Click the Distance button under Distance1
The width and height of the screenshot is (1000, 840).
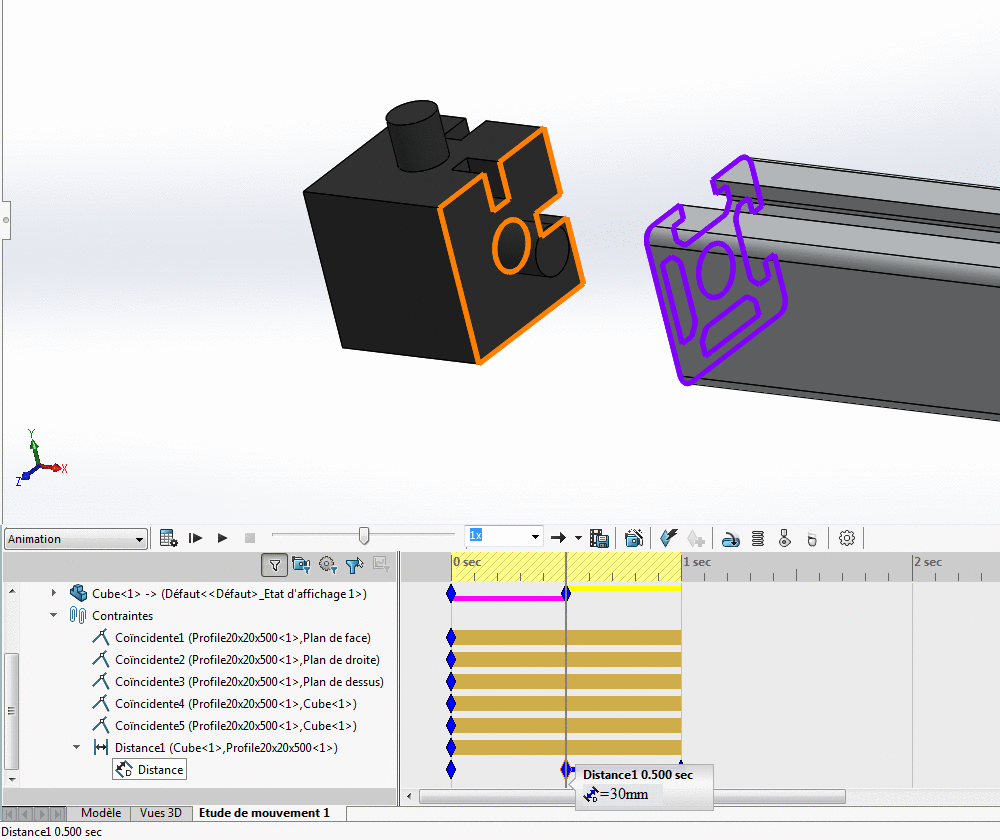tap(149, 769)
